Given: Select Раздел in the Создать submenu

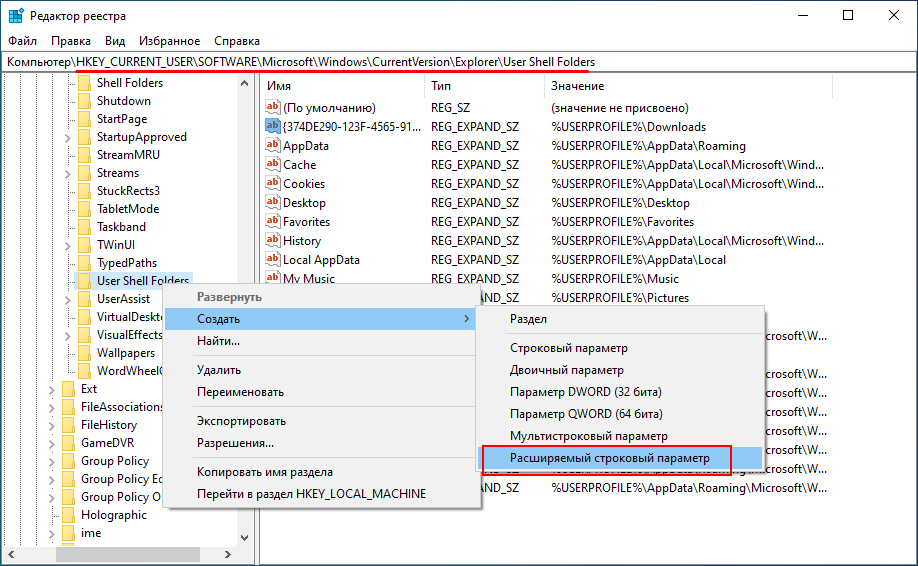Looking at the screenshot, I should tap(620, 319).
